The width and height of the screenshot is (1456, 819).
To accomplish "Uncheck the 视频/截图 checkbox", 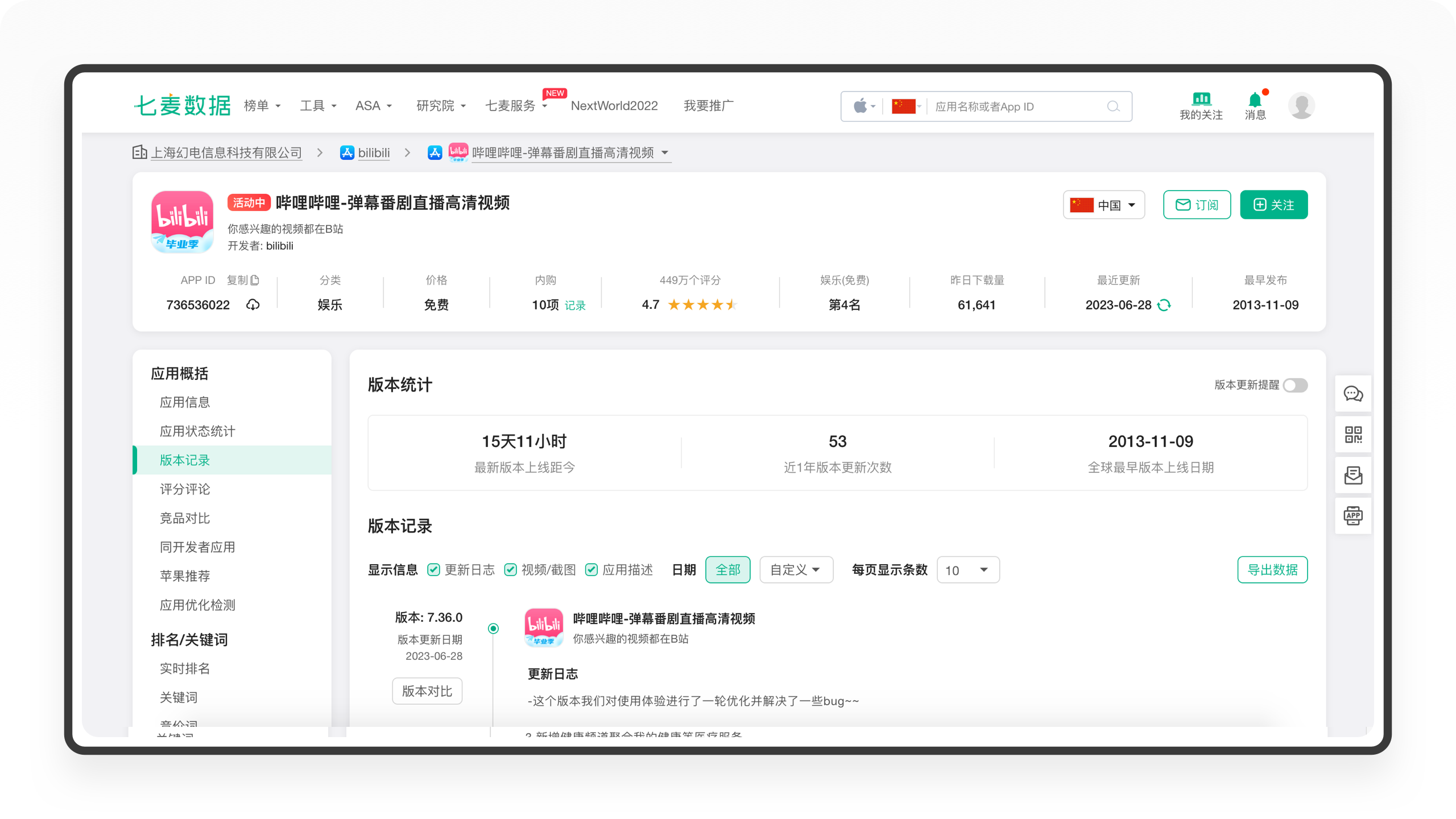I will (510, 570).
